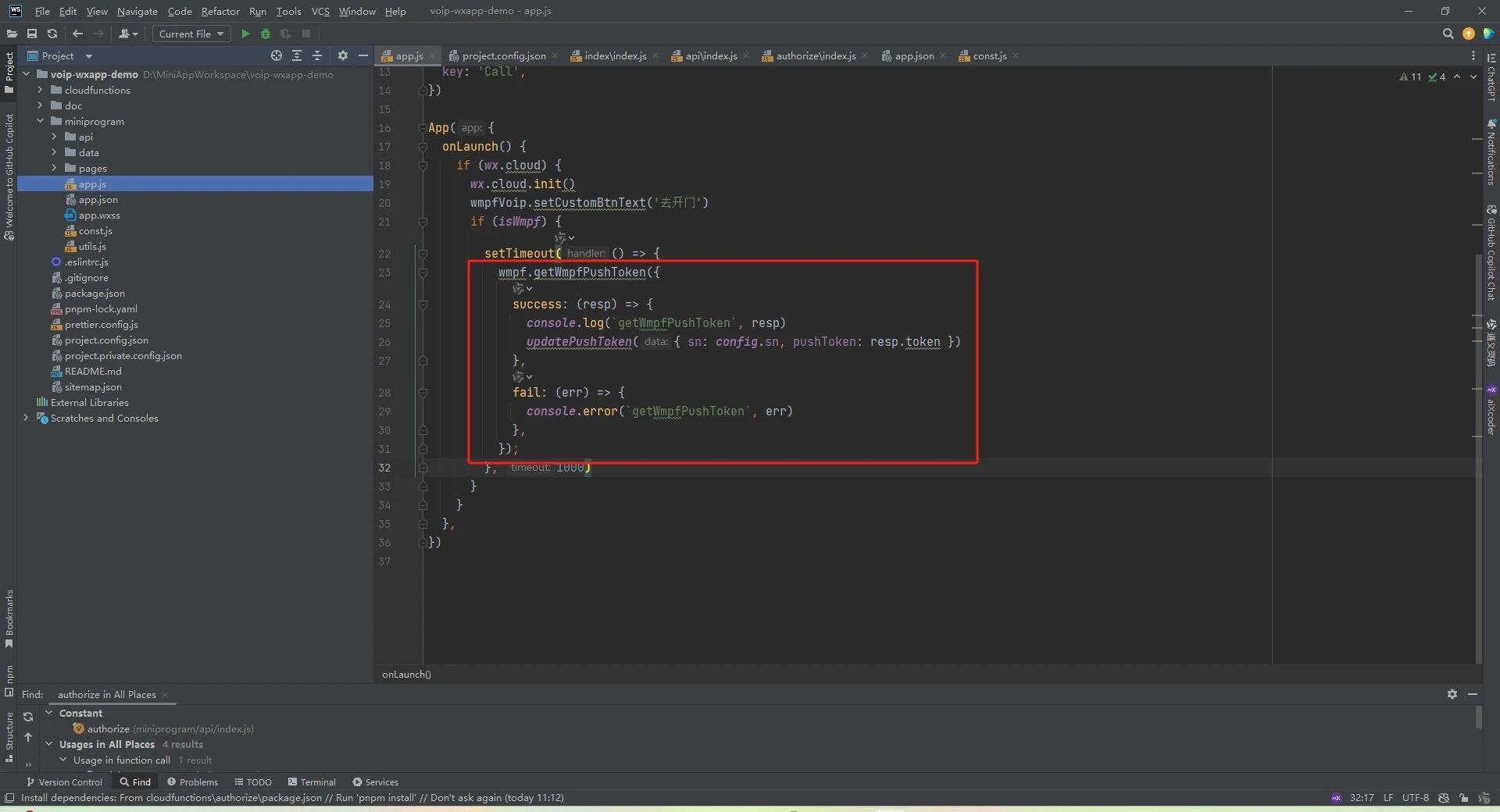
Task: Toggle the Notifications side panel
Action: pos(1491,152)
